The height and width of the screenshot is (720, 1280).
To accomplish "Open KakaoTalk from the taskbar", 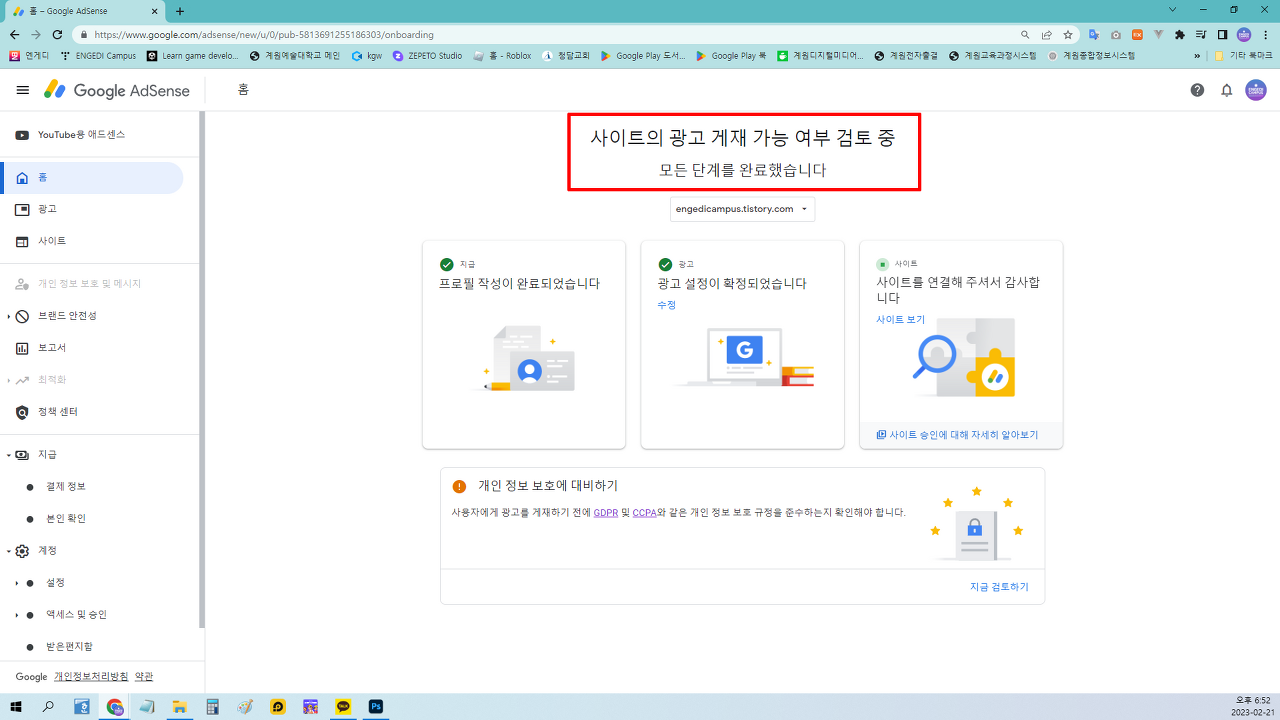I will tap(343, 707).
